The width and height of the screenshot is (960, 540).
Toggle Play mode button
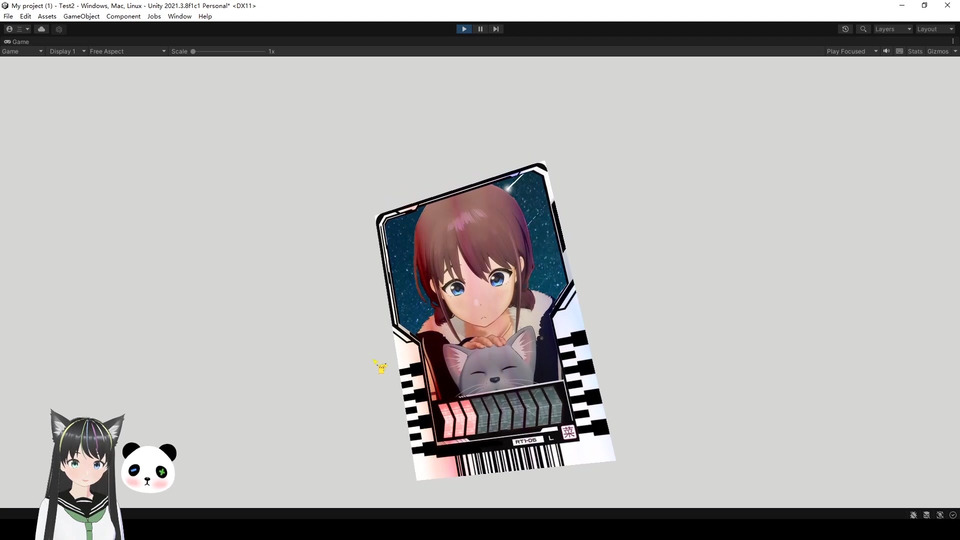click(464, 29)
